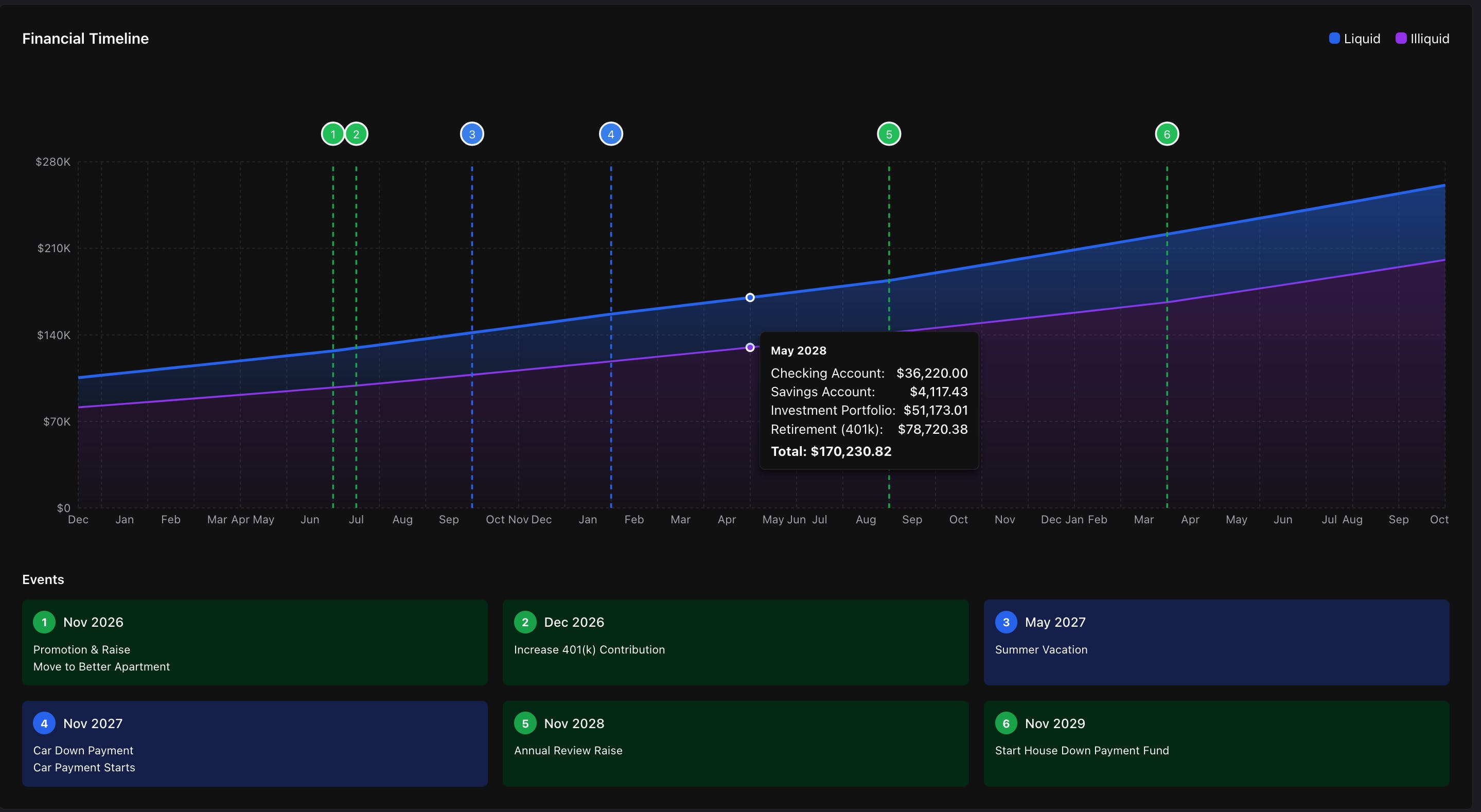
Task: Select blue event marker 4 on timeline
Action: click(611, 134)
